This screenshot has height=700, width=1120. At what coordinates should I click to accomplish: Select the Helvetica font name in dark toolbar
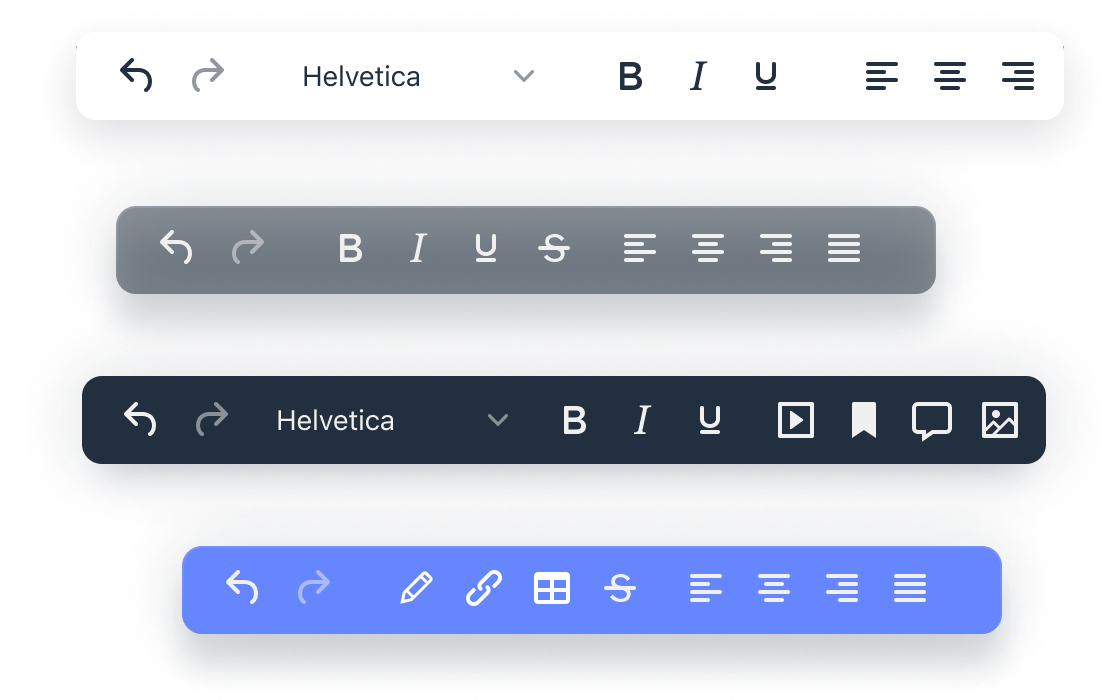click(x=335, y=421)
